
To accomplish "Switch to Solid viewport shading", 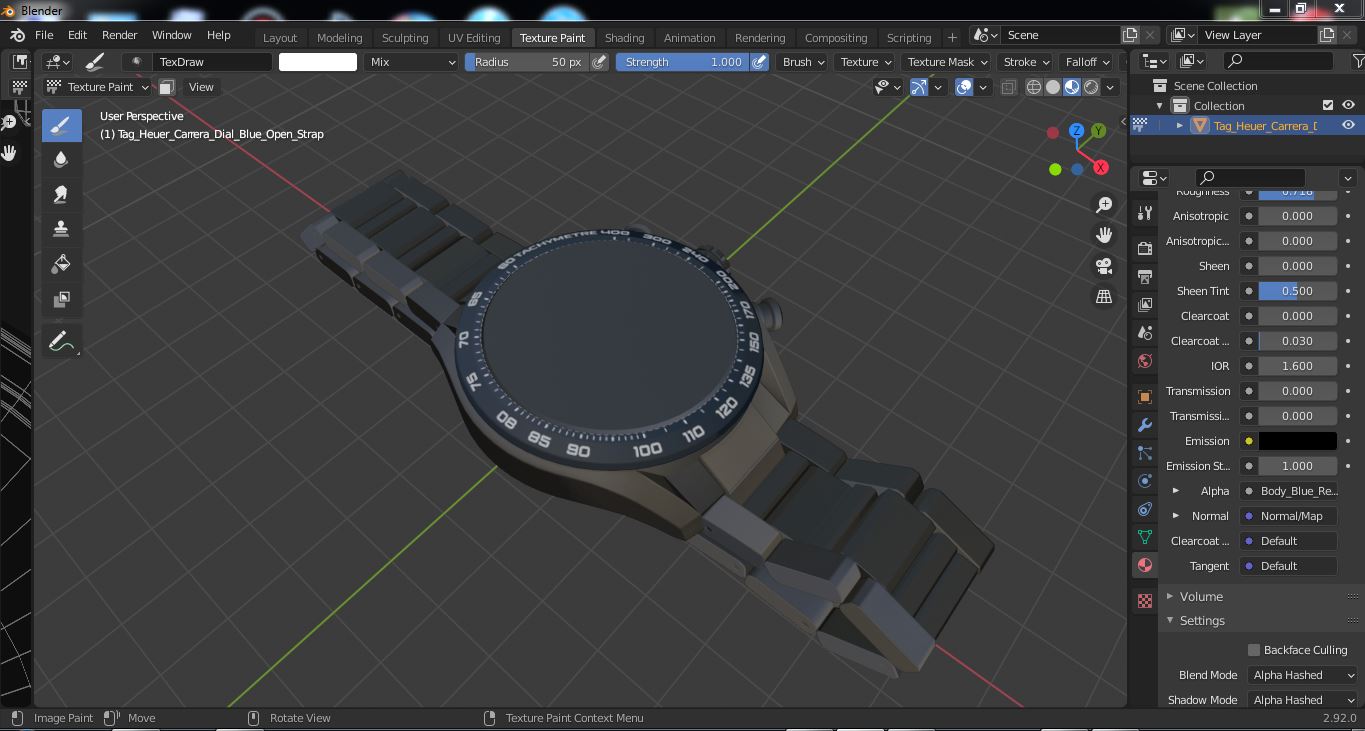I will pyautogui.click(x=1053, y=87).
